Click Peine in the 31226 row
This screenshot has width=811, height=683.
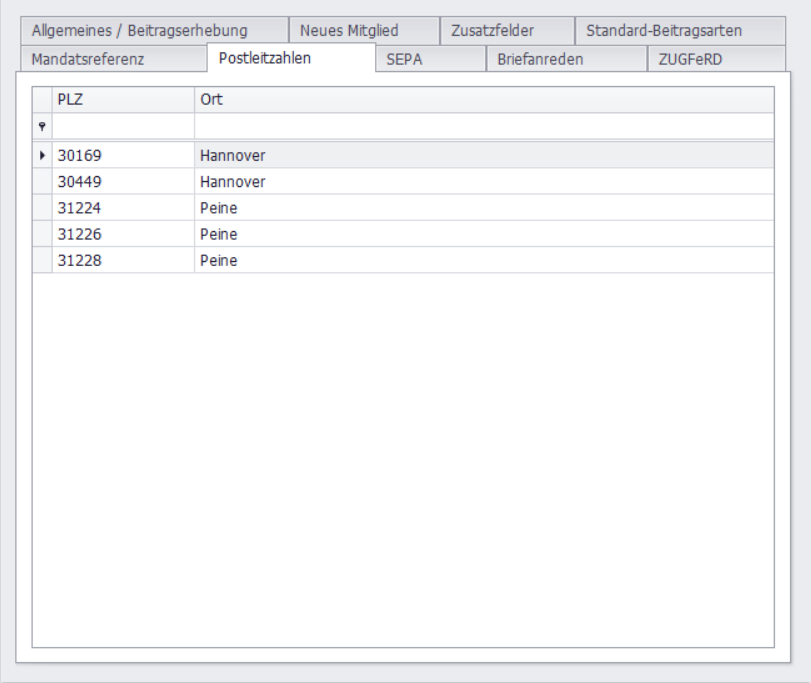pos(218,234)
